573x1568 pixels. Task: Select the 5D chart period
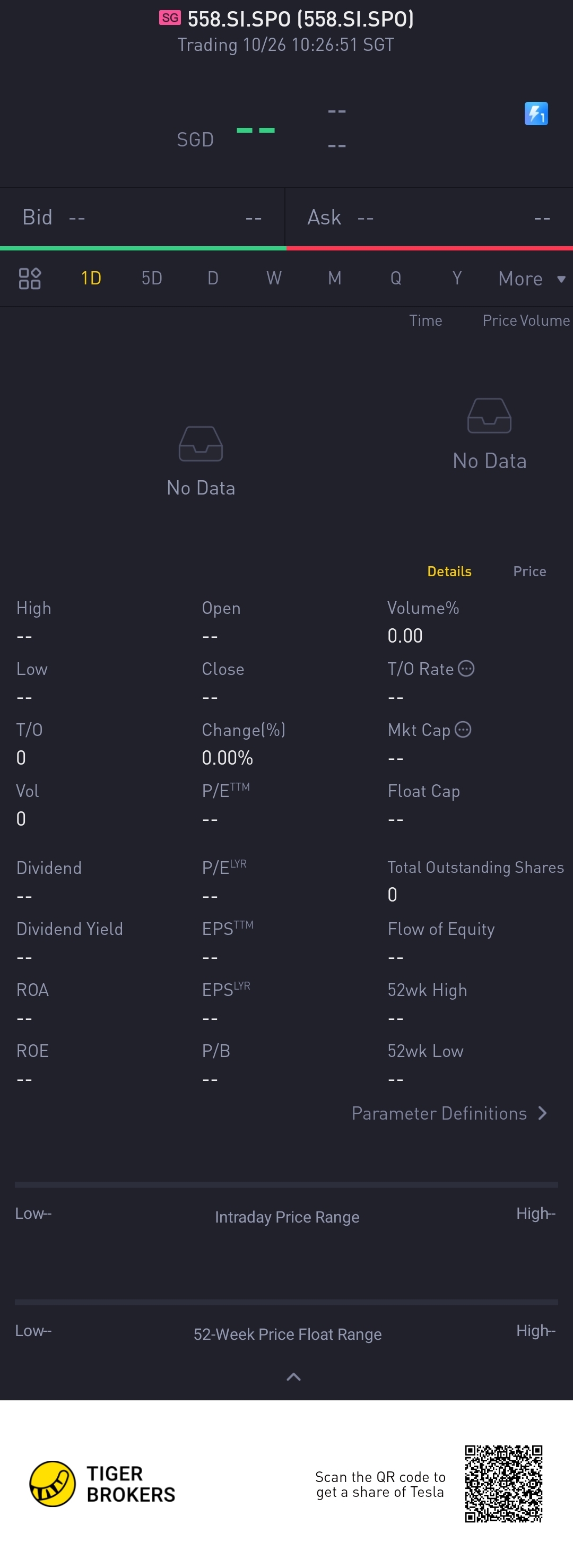(152, 279)
